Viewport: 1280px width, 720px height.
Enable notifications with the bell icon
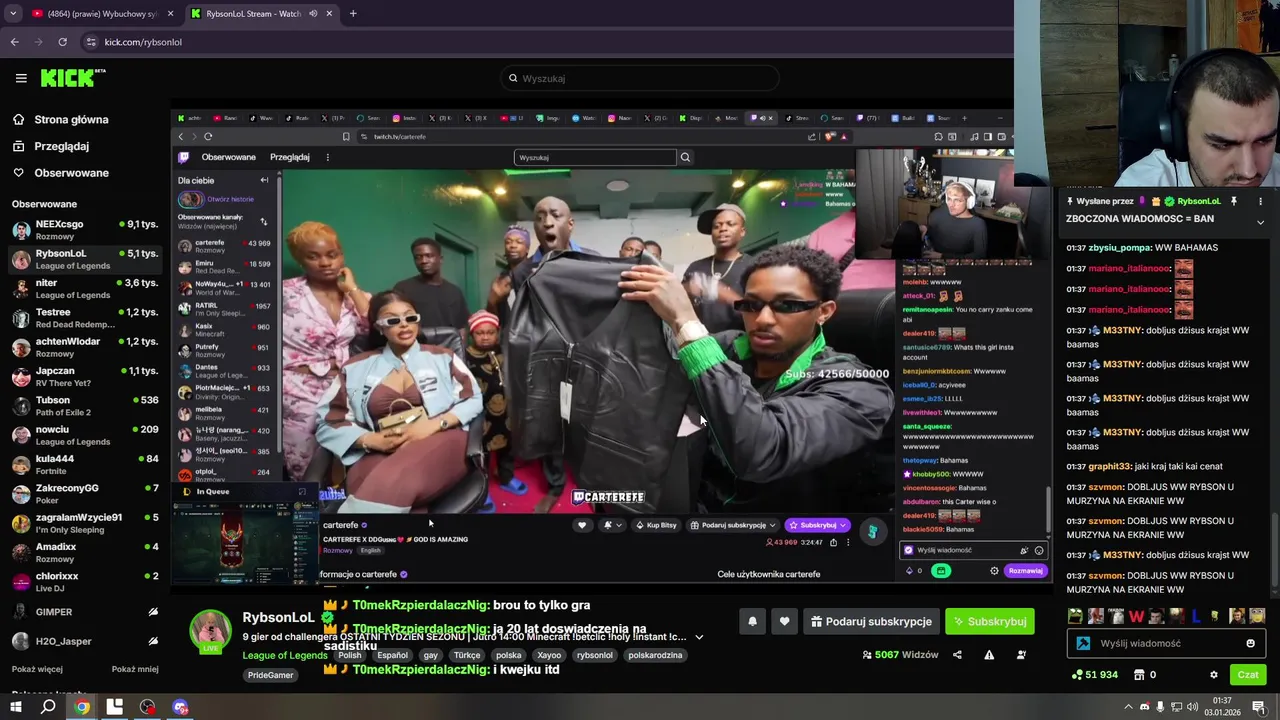tap(752, 621)
